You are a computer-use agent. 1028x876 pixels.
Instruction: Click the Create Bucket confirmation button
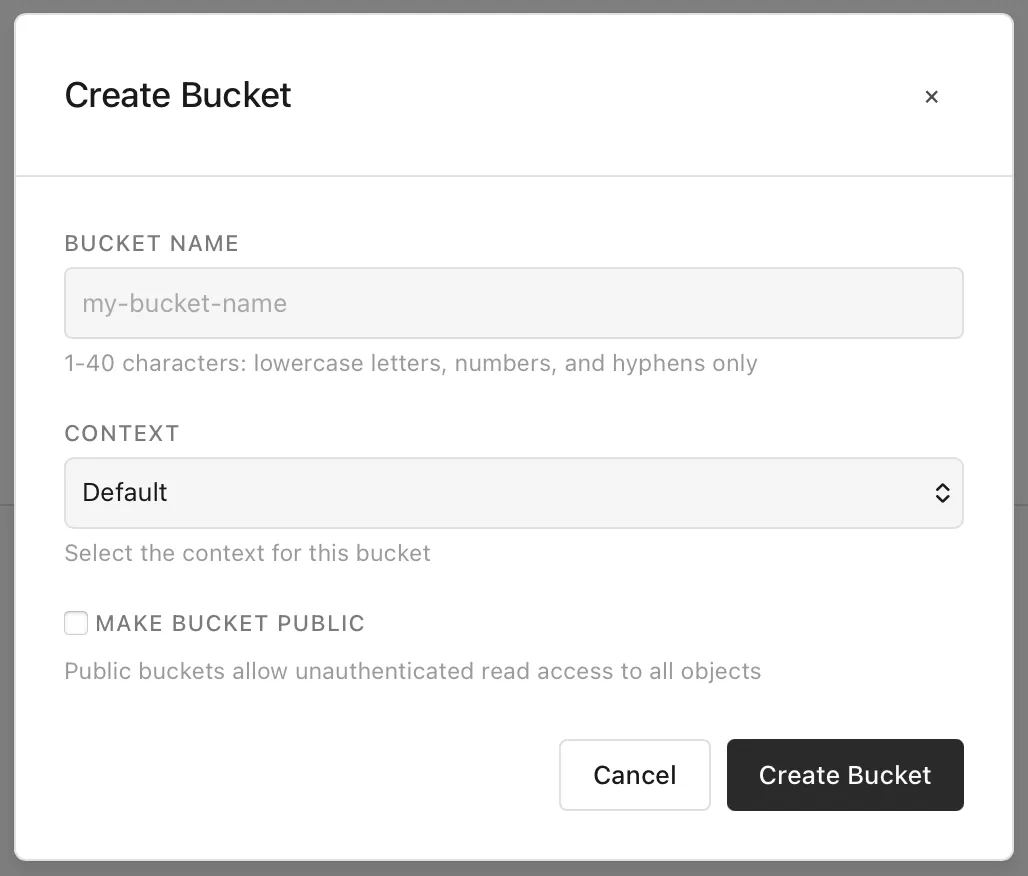(845, 774)
